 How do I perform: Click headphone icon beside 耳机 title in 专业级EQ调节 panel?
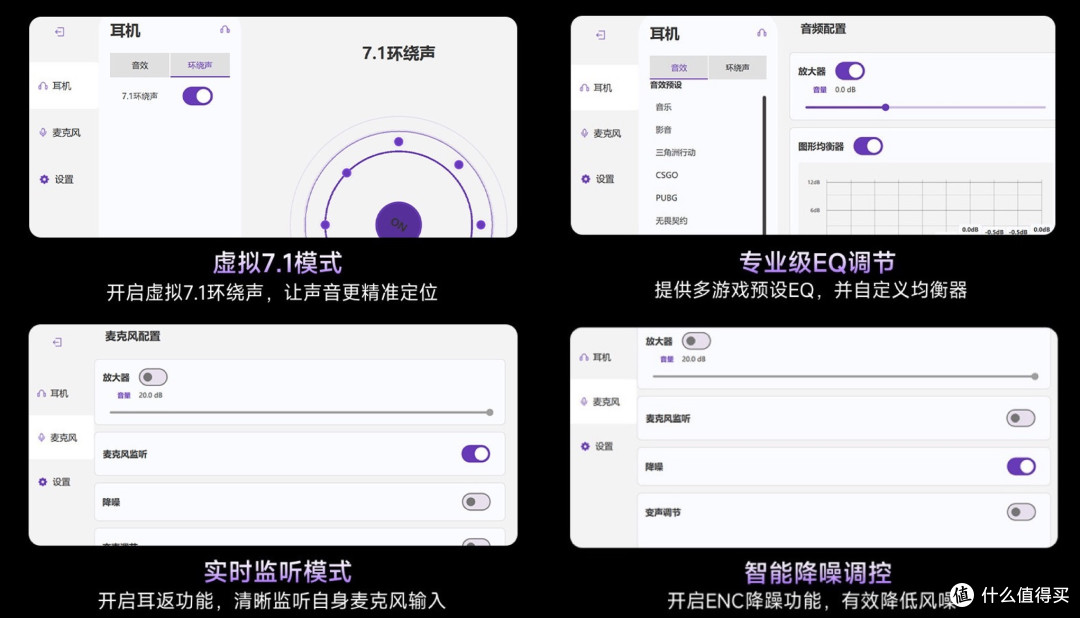pyautogui.click(x=761, y=32)
